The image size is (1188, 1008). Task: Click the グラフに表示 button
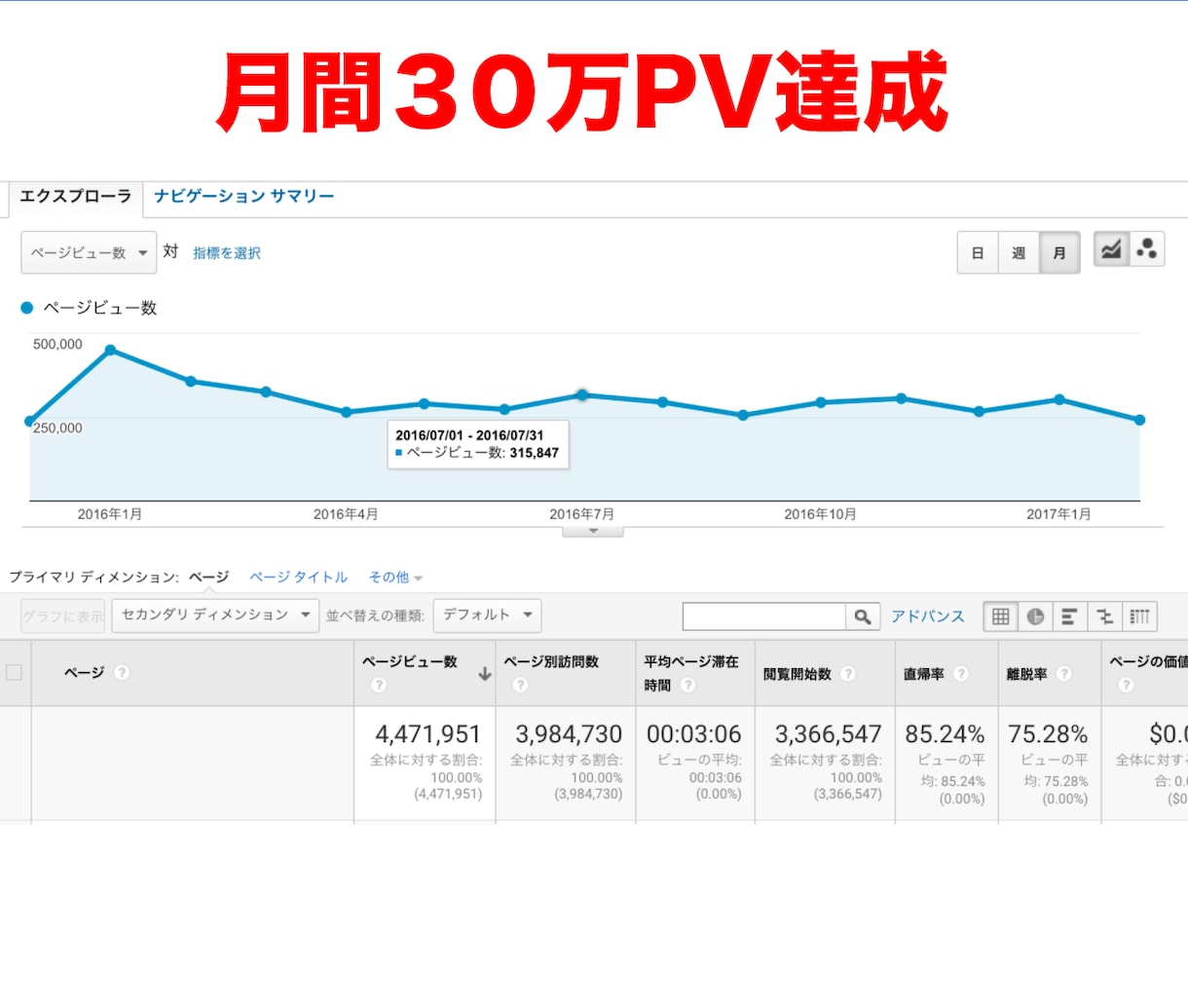[63, 616]
